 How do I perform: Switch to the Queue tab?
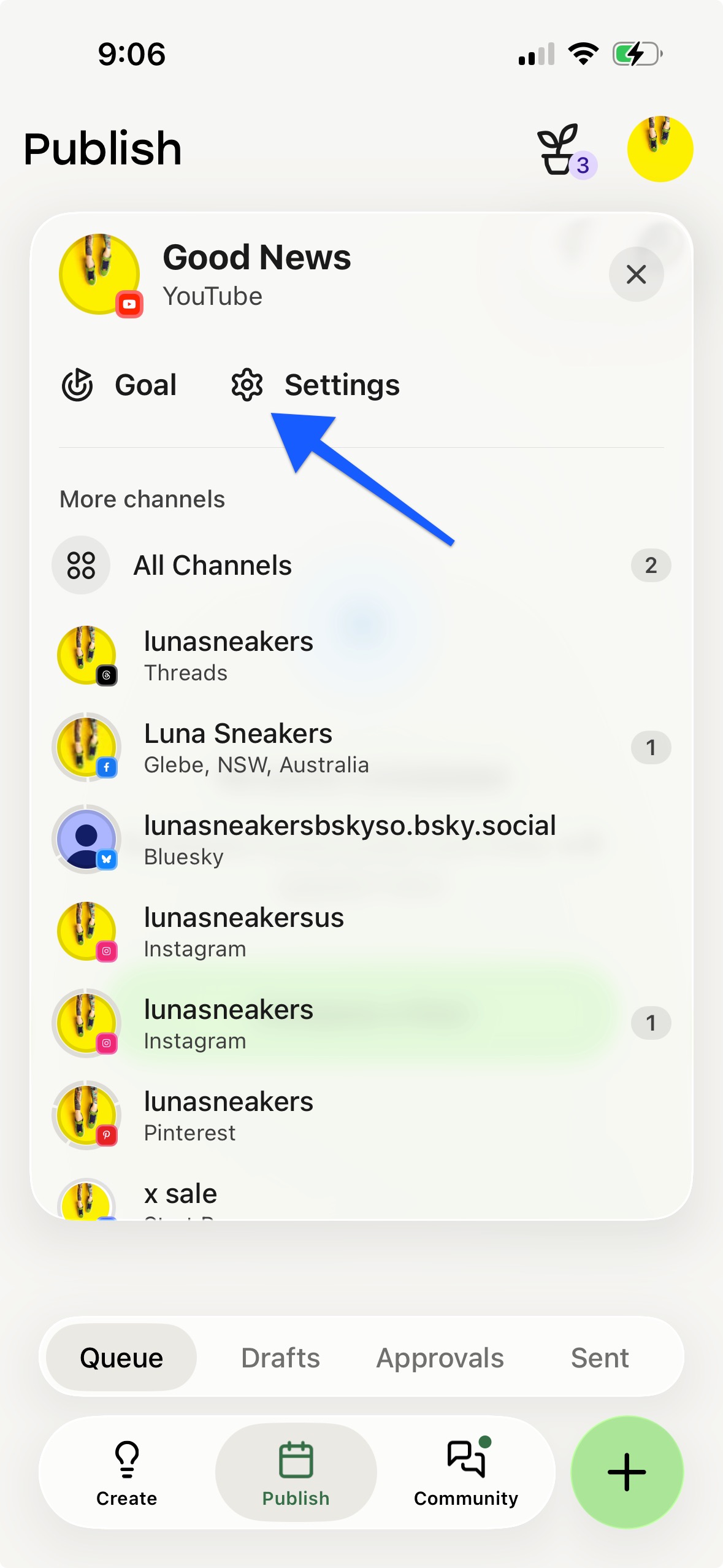tap(121, 1358)
